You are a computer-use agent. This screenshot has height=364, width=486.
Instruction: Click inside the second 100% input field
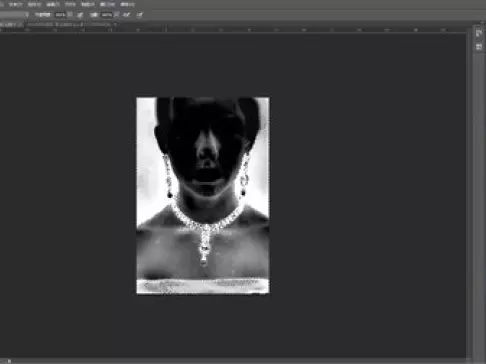point(107,15)
